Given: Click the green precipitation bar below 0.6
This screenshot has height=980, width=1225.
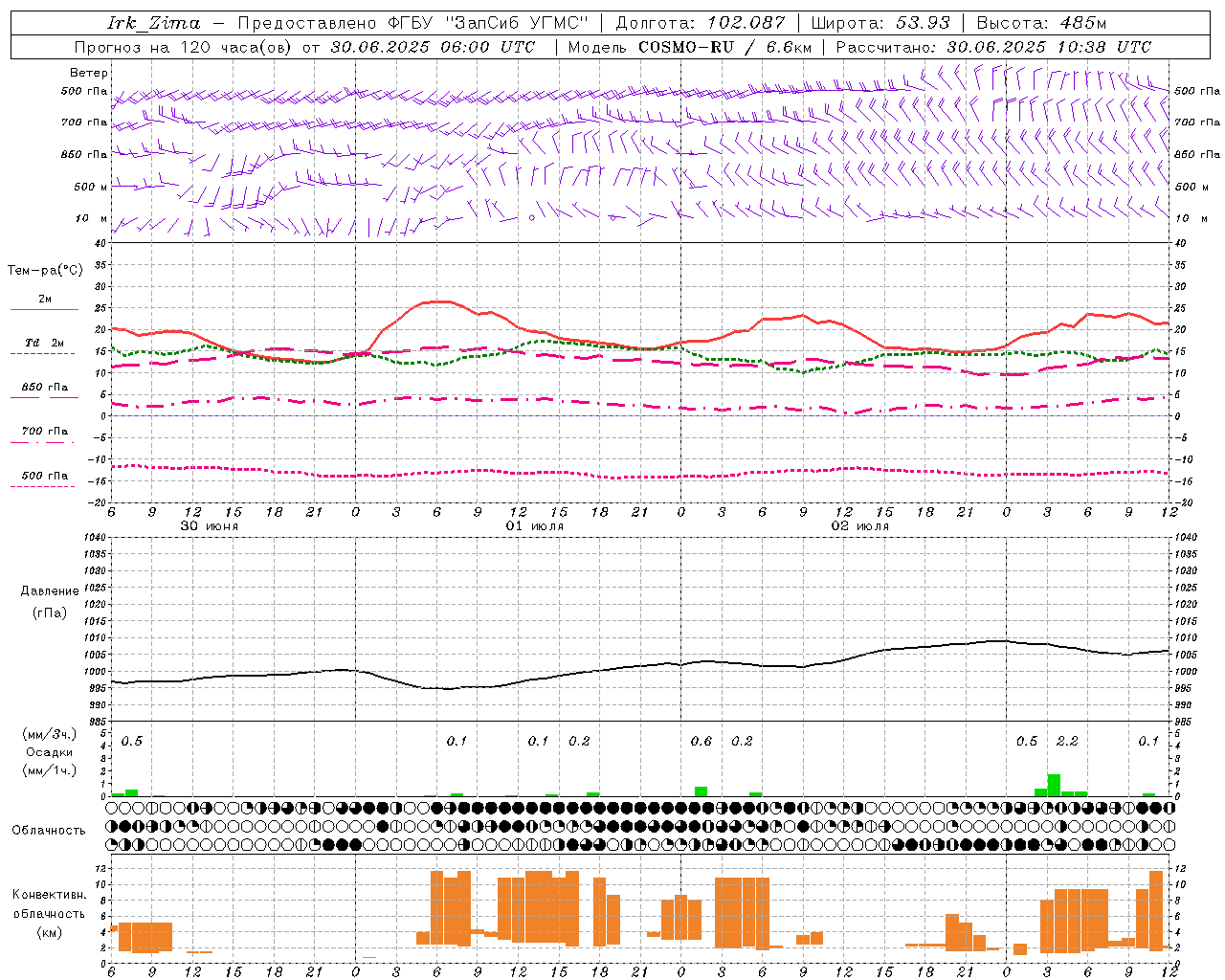Looking at the screenshot, I should pyautogui.click(x=702, y=791).
